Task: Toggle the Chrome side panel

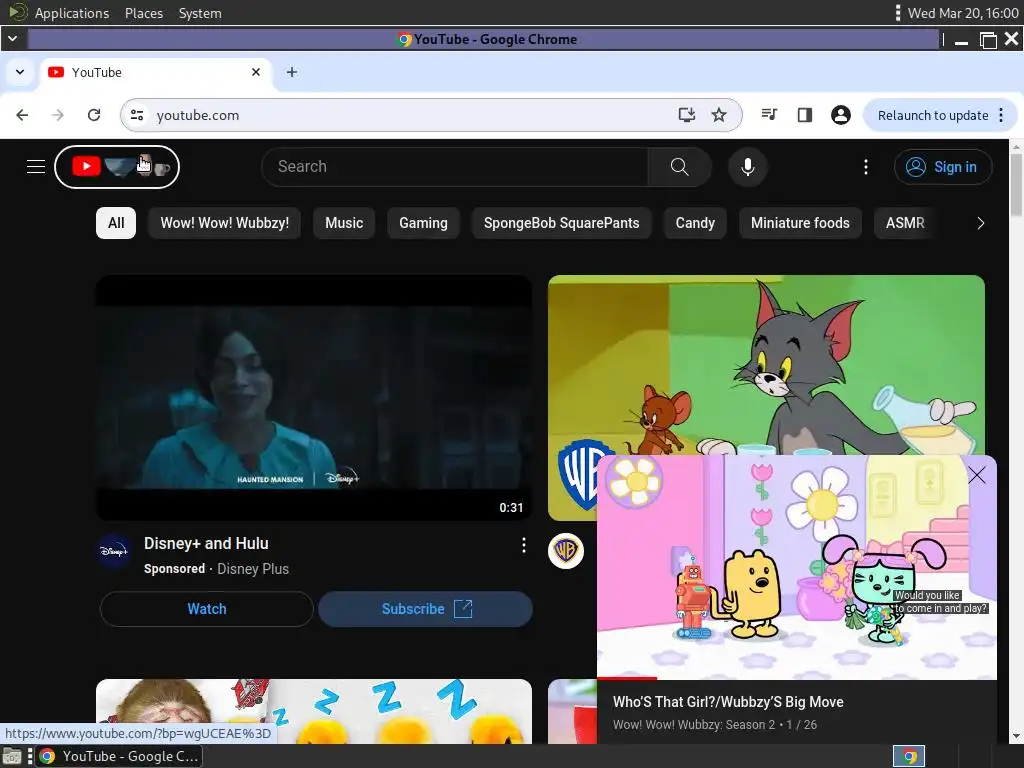Action: pyautogui.click(x=805, y=115)
